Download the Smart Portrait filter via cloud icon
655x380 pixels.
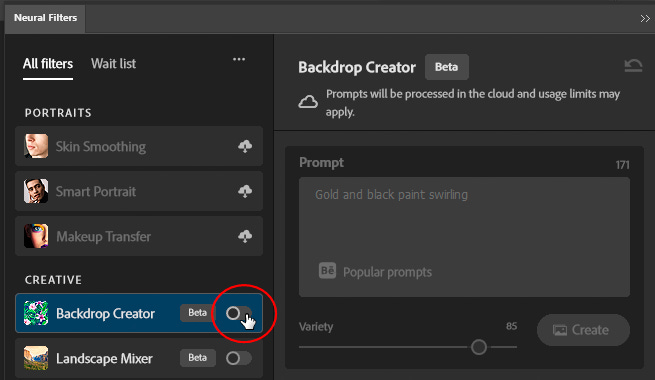click(x=245, y=191)
